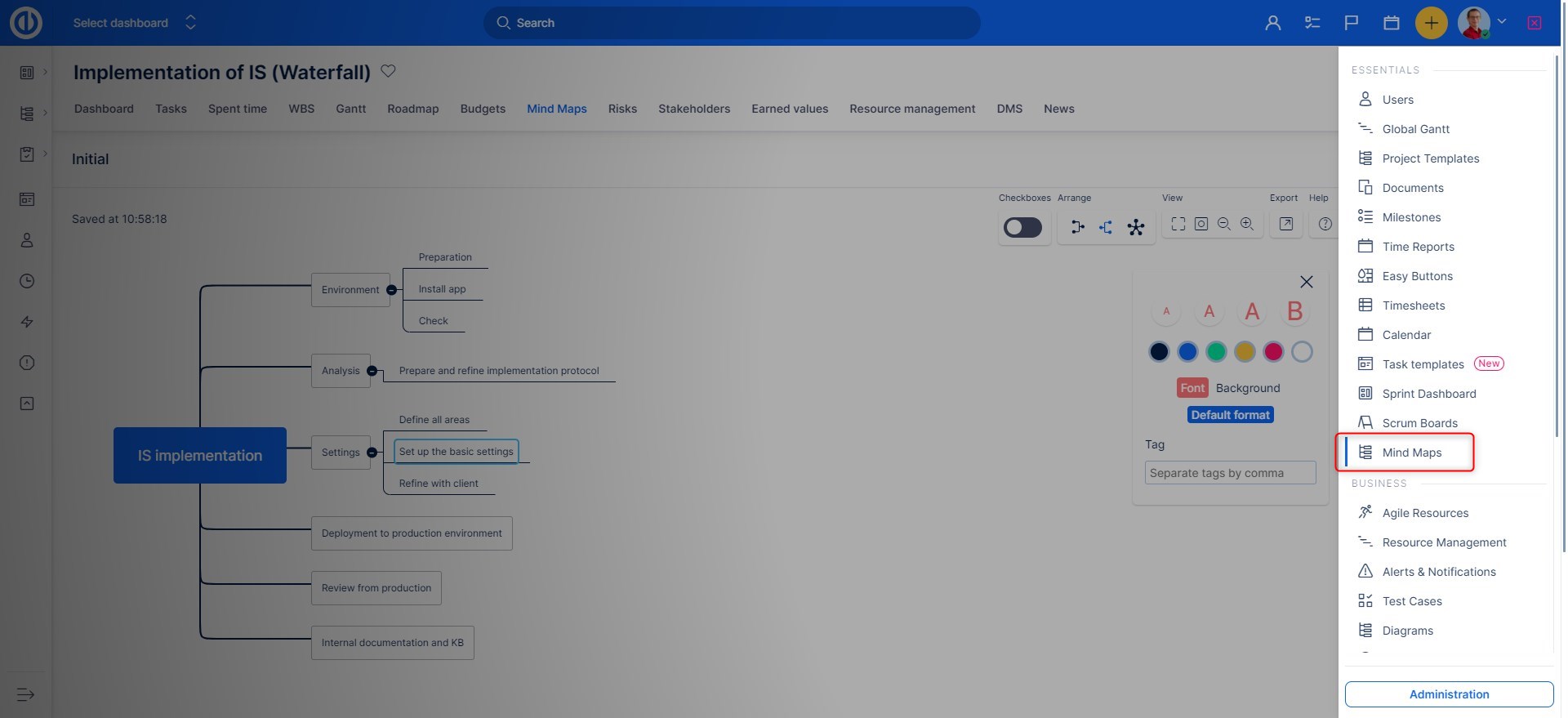Screen dimensions: 1568x718
Task: Collapse the Environment node branch
Action: tap(391, 290)
